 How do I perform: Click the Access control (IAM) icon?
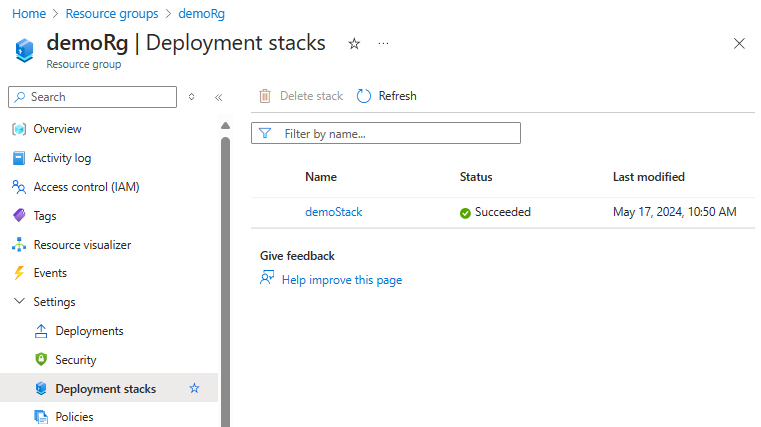18,187
